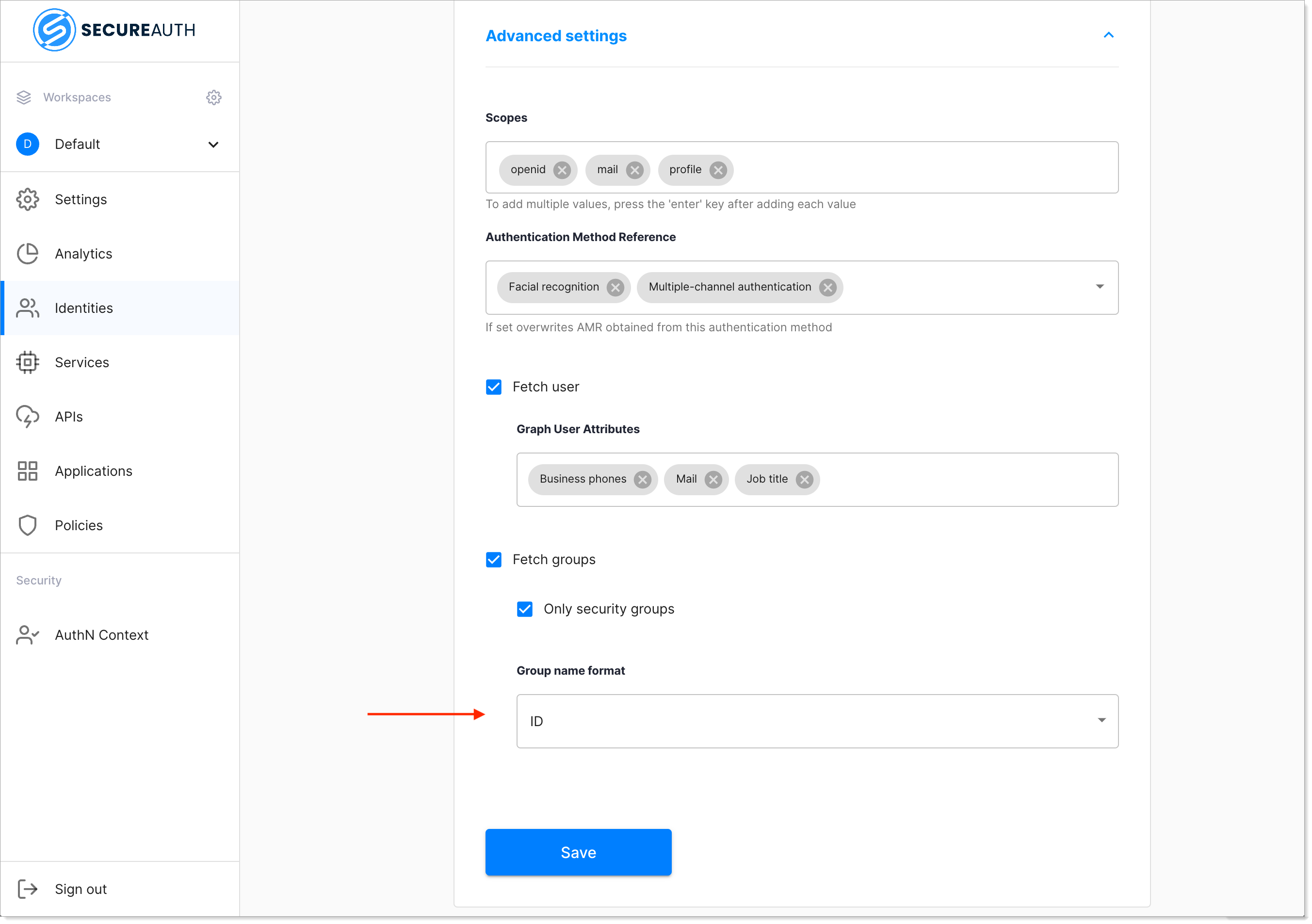Image resolution: width=1312 pixels, height=924 pixels.
Task: Click the AuthN Context icon in sidebar
Action: click(x=26, y=634)
